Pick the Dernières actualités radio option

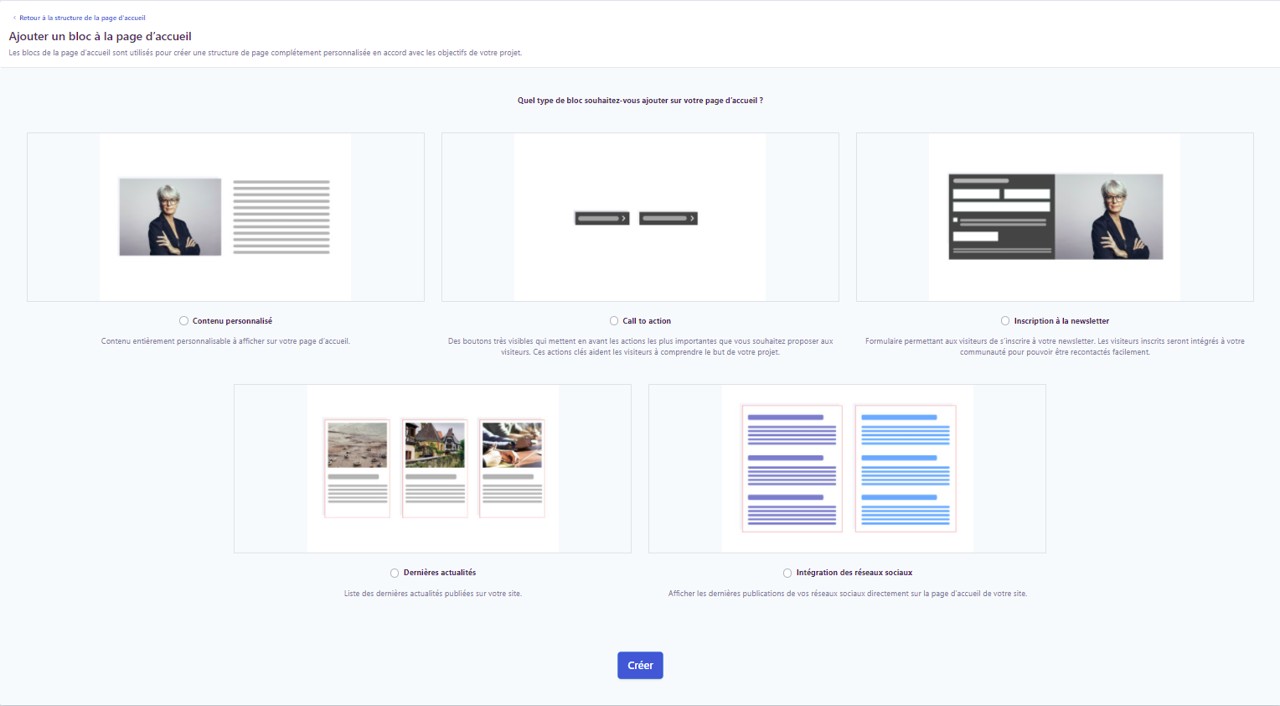click(395, 573)
